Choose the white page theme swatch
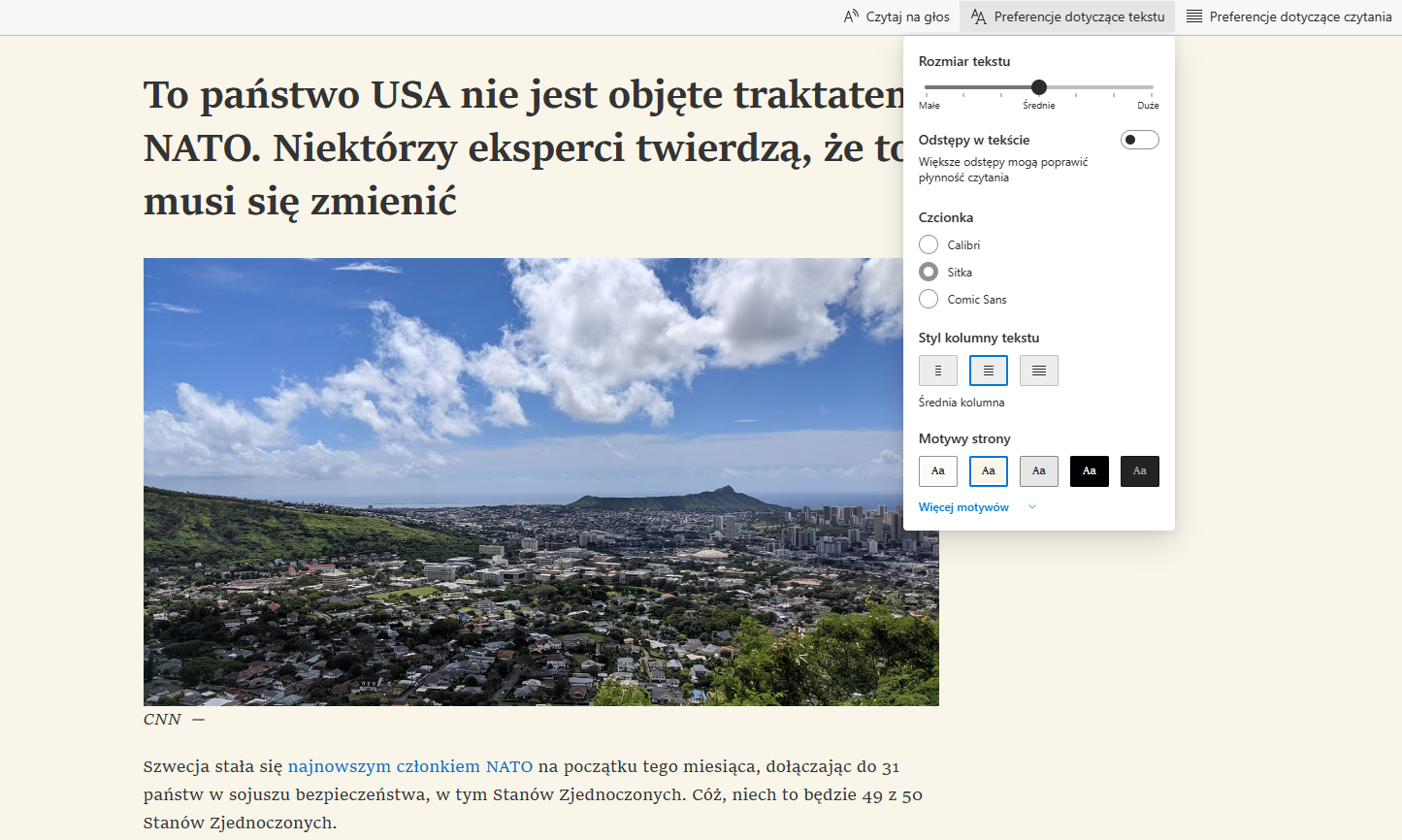Screen dimensions: 1402x840 938,471
